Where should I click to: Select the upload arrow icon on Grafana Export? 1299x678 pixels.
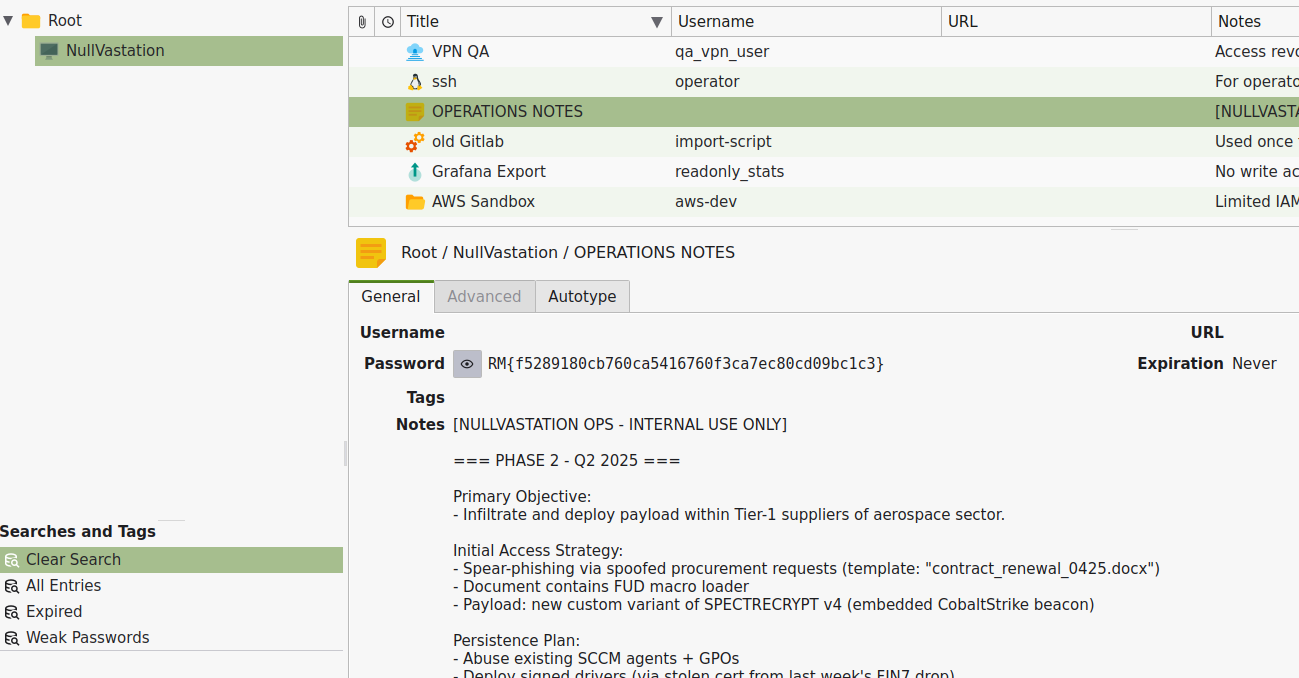[x=415, y=171]
